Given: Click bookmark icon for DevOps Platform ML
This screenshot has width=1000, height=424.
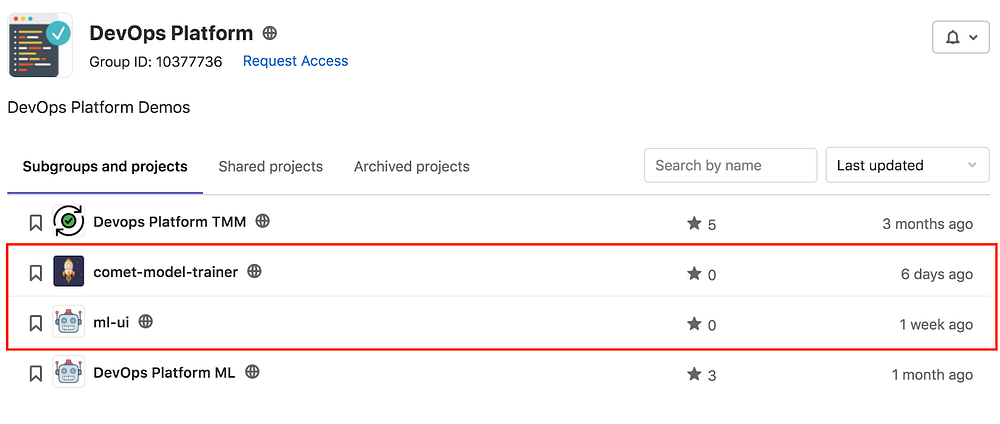Looking at the screenshot, I should [35, 373].
